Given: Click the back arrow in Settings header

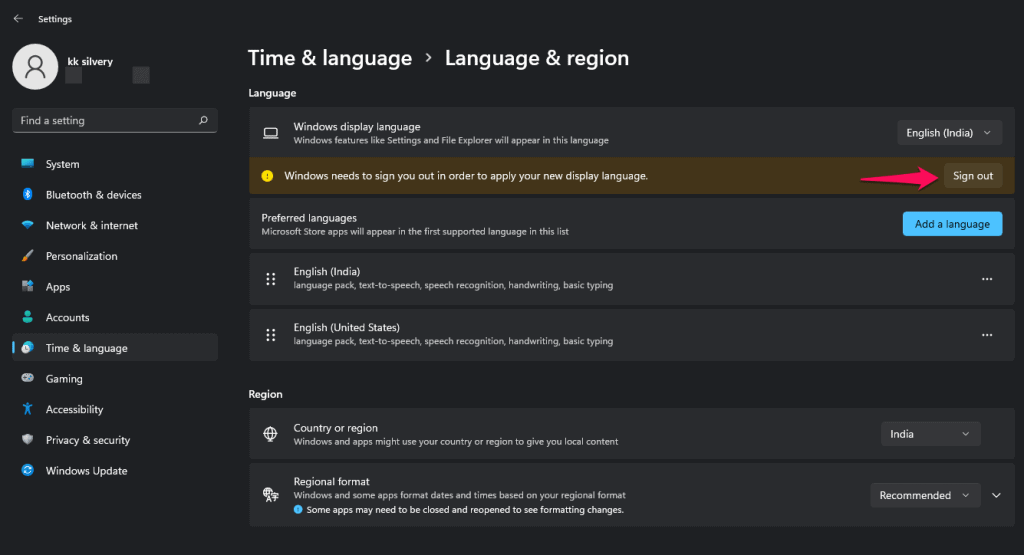Looking at the screenshot, I should (x=18, y=18).
